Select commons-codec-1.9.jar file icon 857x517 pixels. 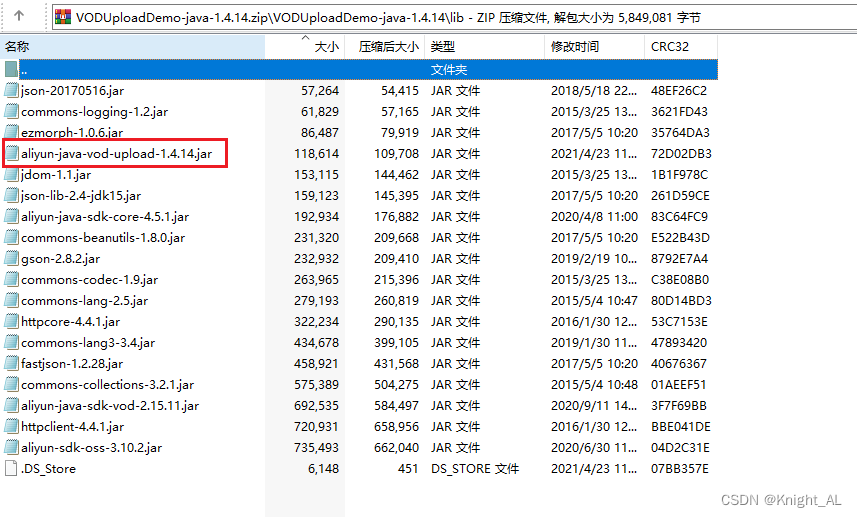[x=11, y=279]
